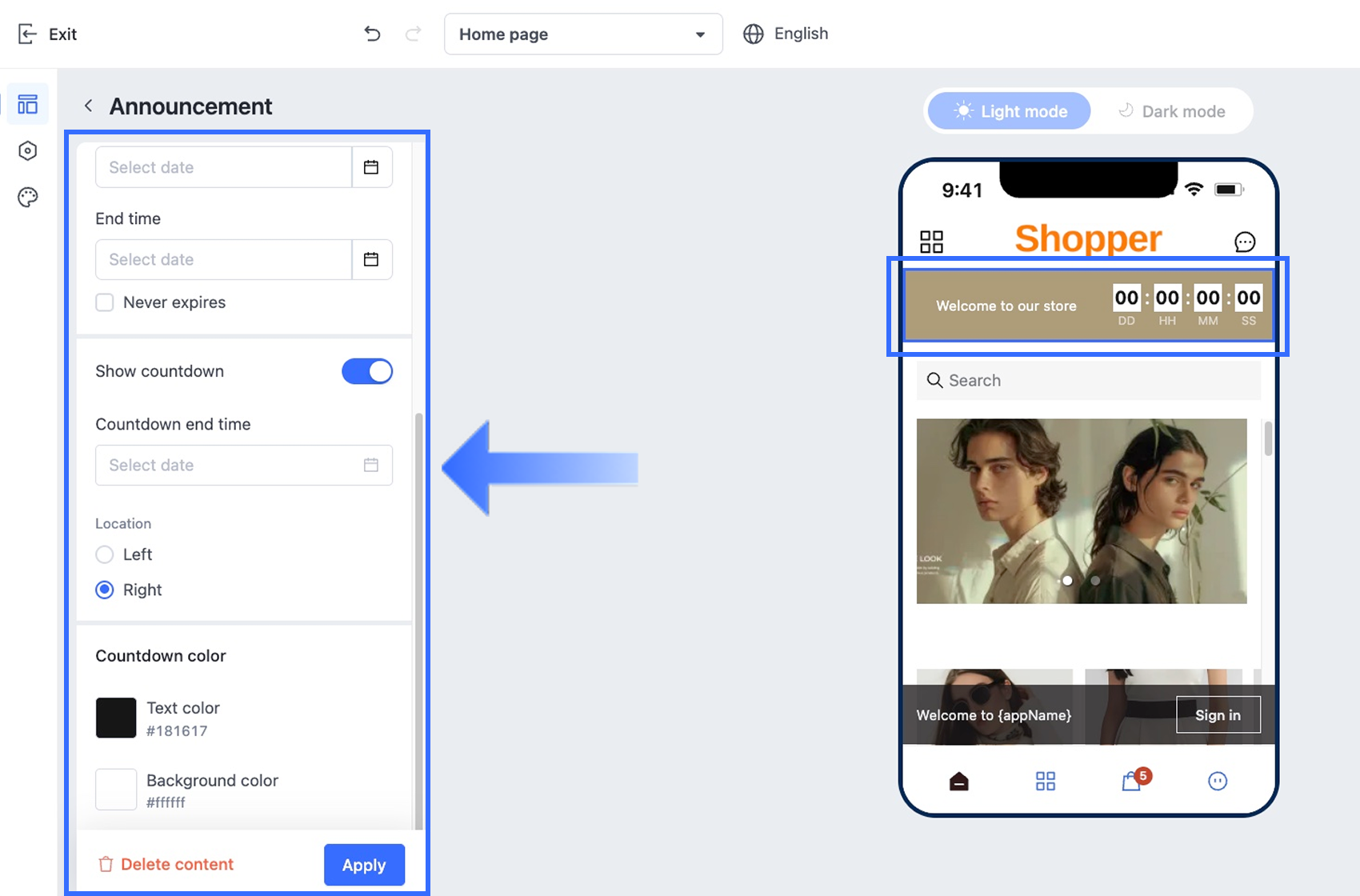Undo the last change

coord(372,34)
